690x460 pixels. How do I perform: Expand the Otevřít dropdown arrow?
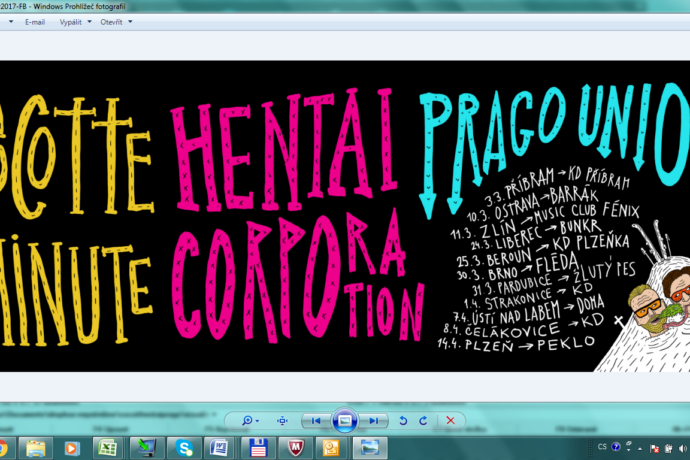coord(130,22)
